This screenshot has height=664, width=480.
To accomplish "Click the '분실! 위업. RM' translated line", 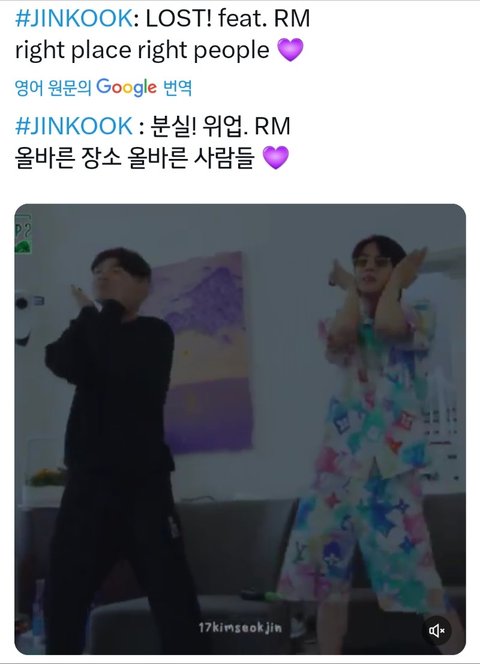I will pos(220,126).
